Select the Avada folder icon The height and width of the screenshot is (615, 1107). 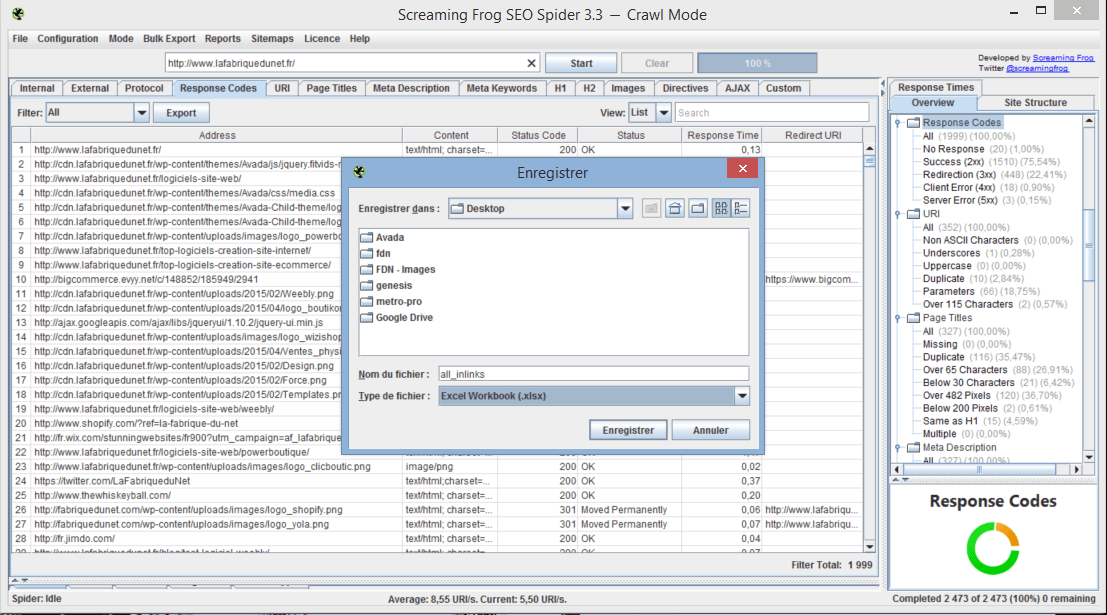point(367,238)
